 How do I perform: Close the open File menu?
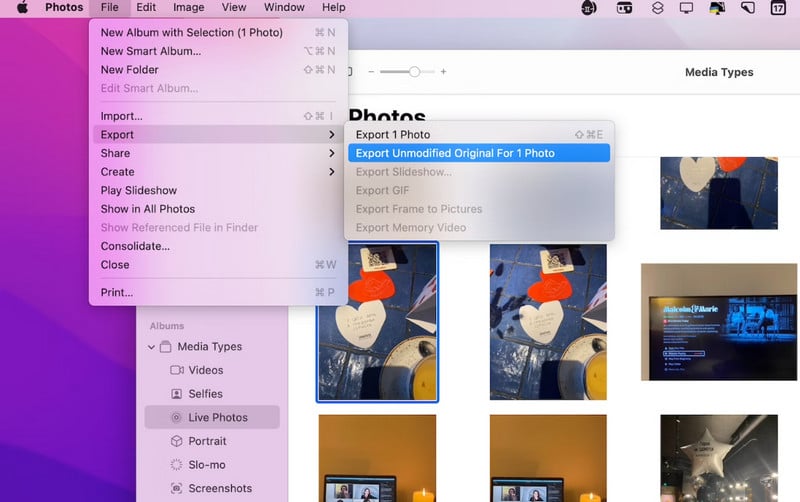(x=109, y=7)
